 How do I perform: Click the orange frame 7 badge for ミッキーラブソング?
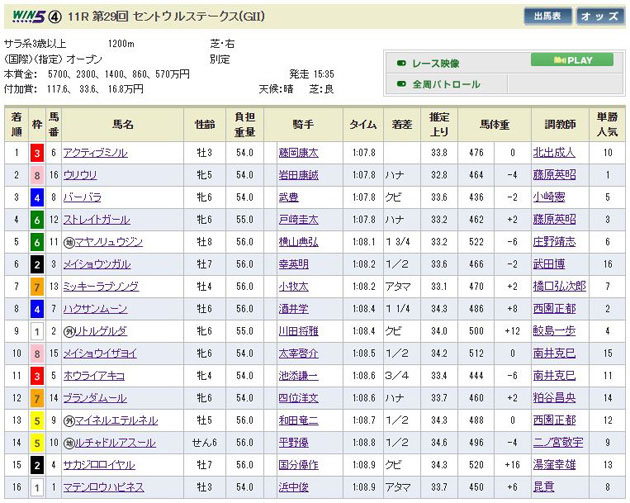click(37, 285)
